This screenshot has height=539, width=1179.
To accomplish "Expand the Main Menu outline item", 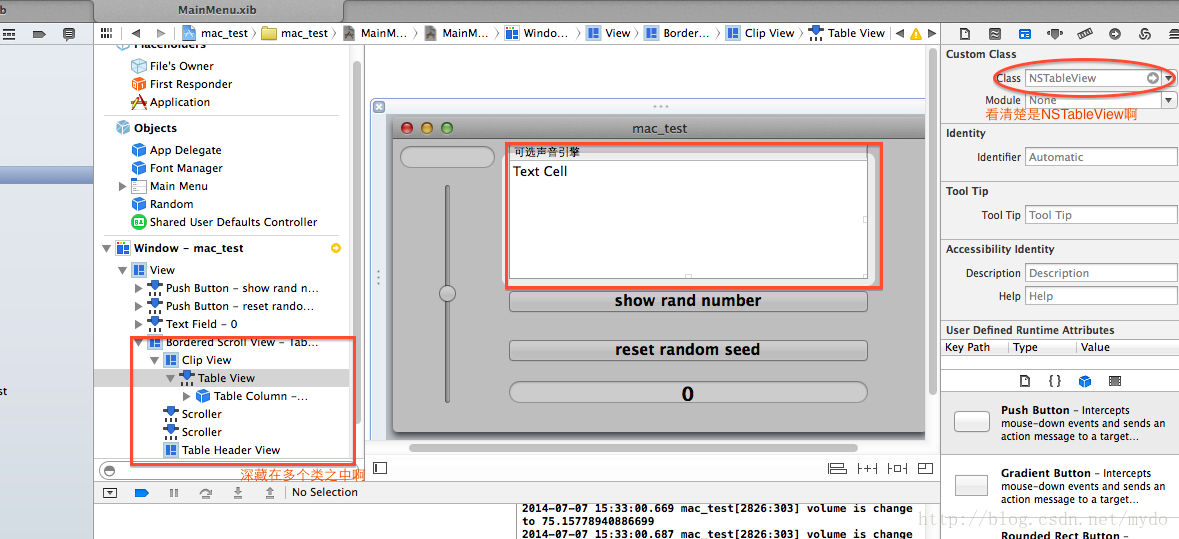I will (123, 186).
